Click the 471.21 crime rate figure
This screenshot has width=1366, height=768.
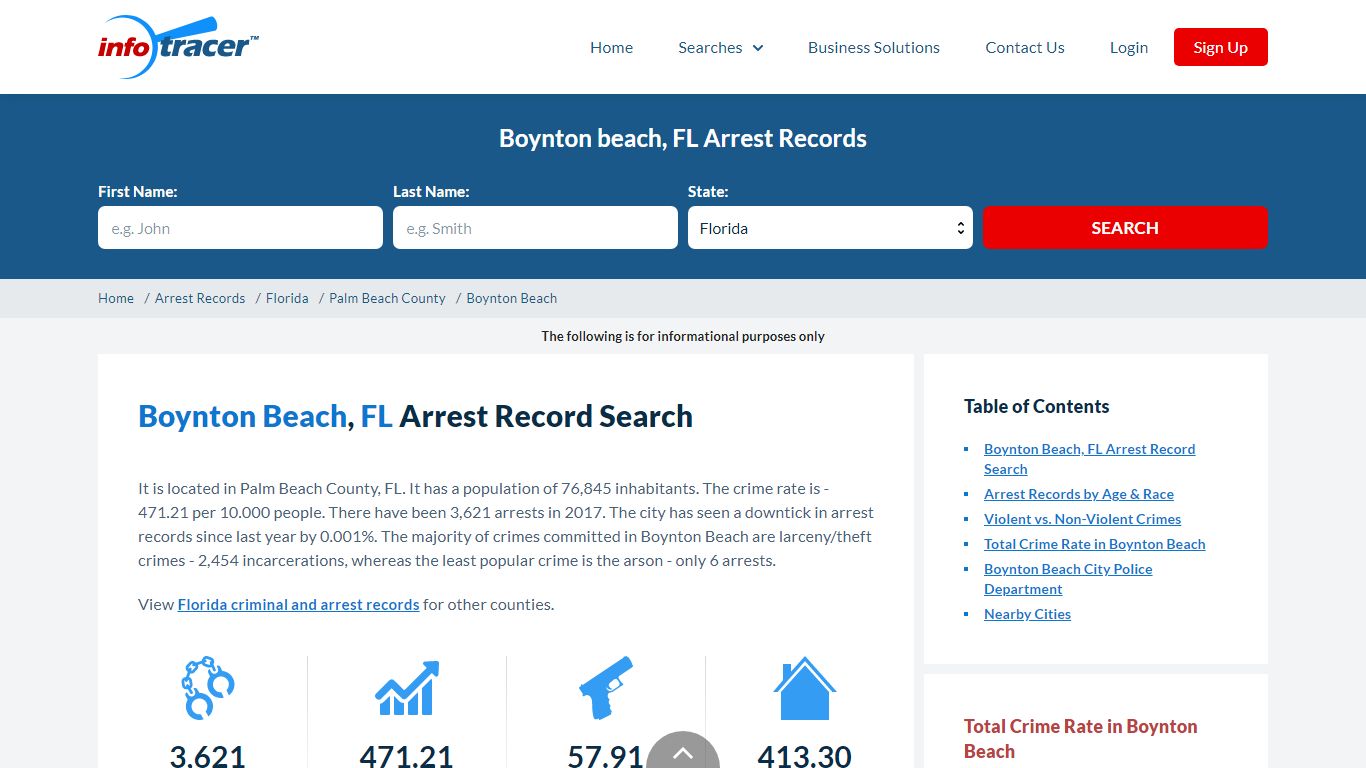tap(406, 756)
